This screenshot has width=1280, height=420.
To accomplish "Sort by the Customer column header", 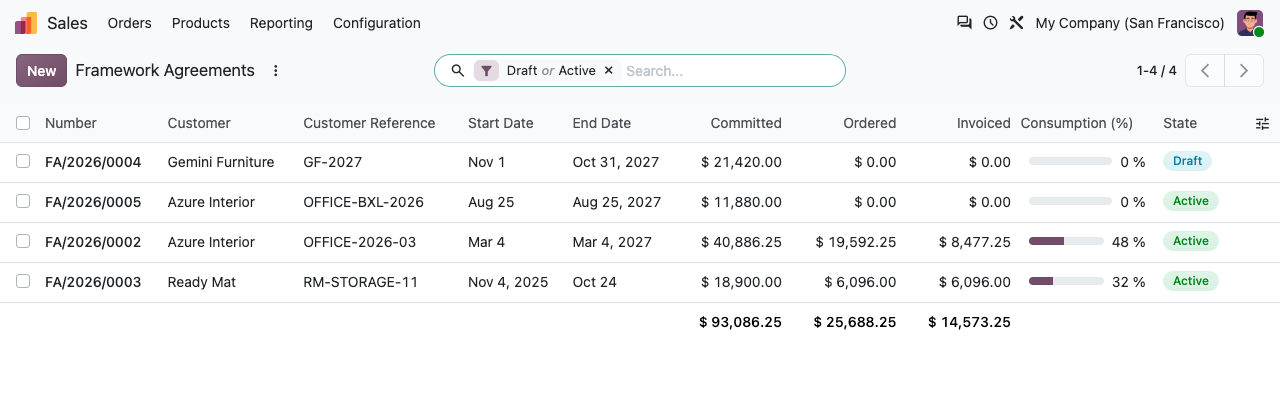I will [x=199, y=123].
